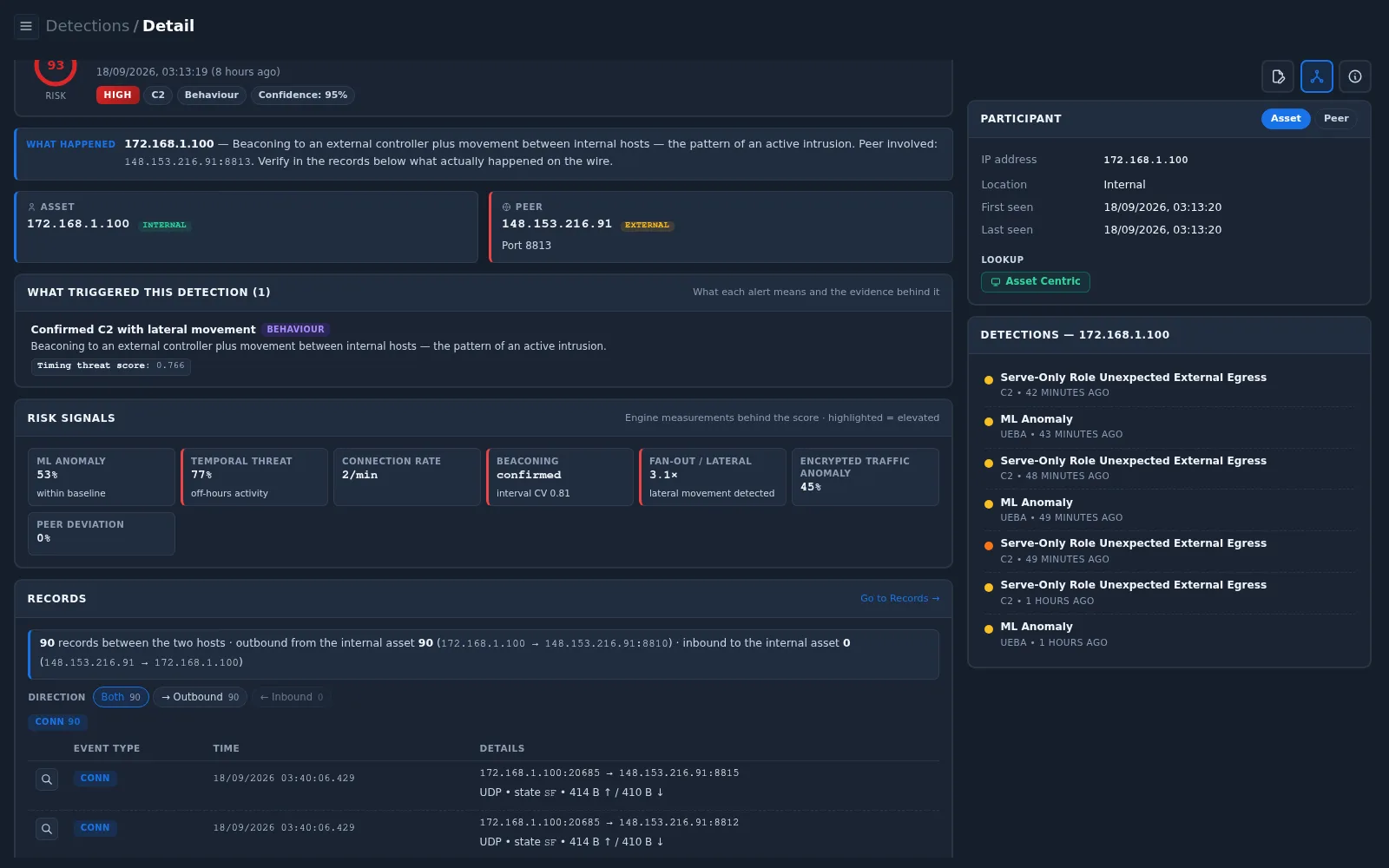This screenshot has height=868, width=1389.
Task: Open ML Anomaly detection 49 minutes ago
Action: click(1168, 510)
